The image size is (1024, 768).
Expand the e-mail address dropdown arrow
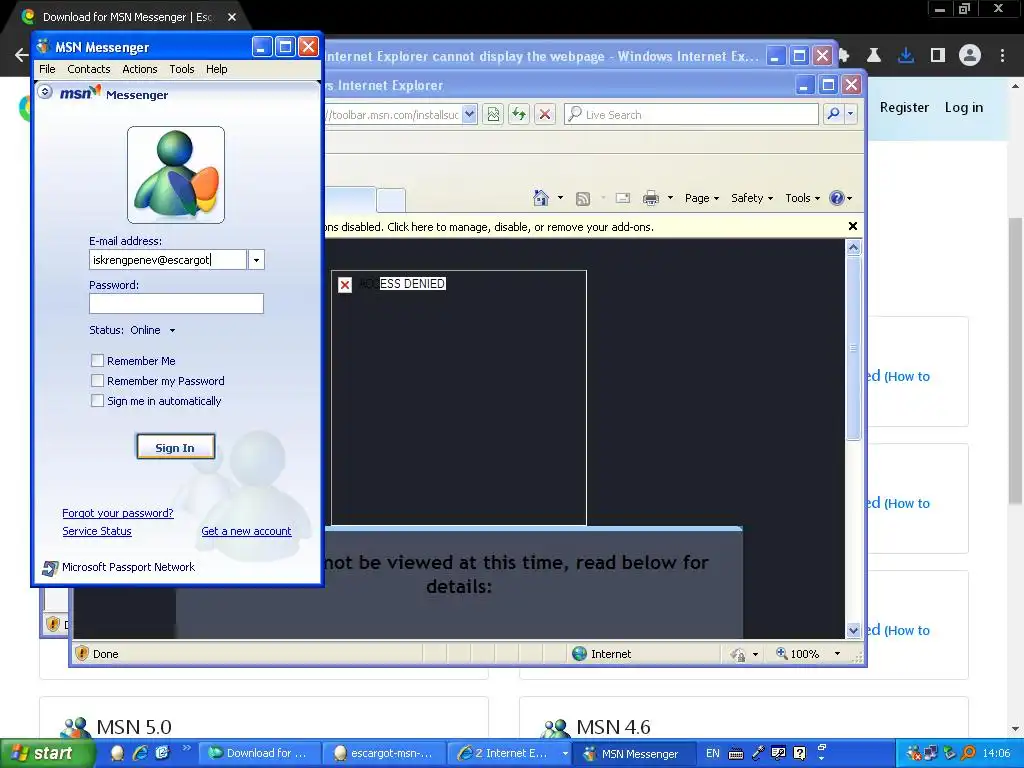pos(256,260)
